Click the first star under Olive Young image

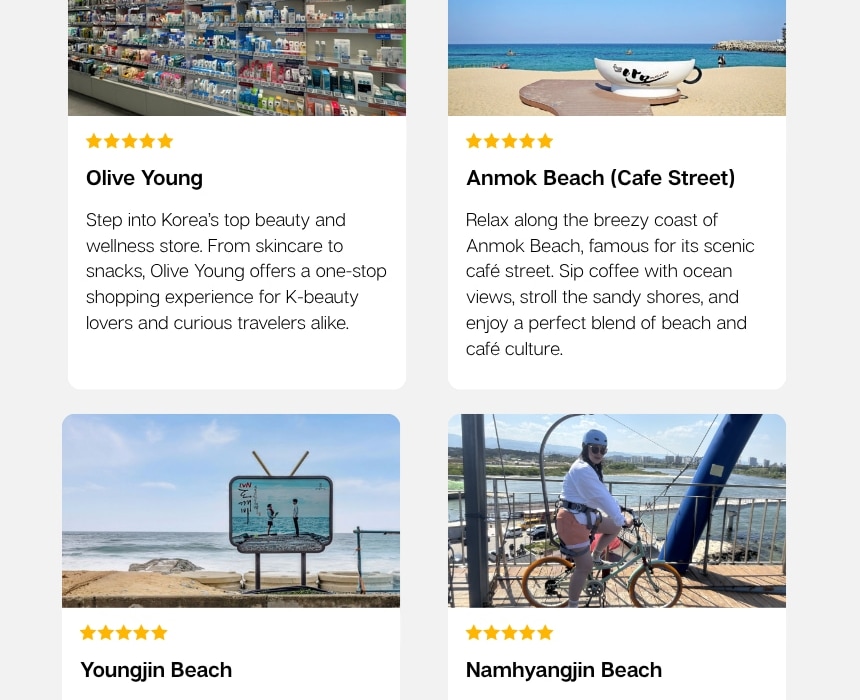click(94, 141)
